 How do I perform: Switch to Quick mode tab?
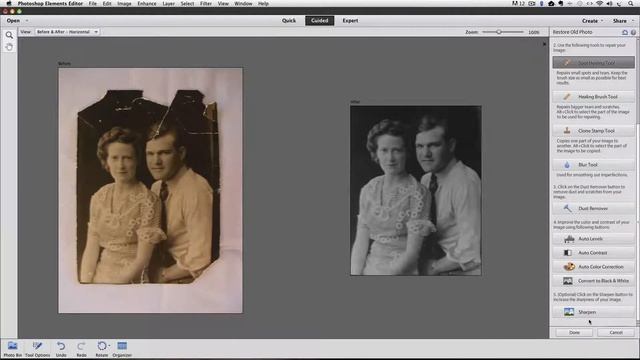coord(289,20)
